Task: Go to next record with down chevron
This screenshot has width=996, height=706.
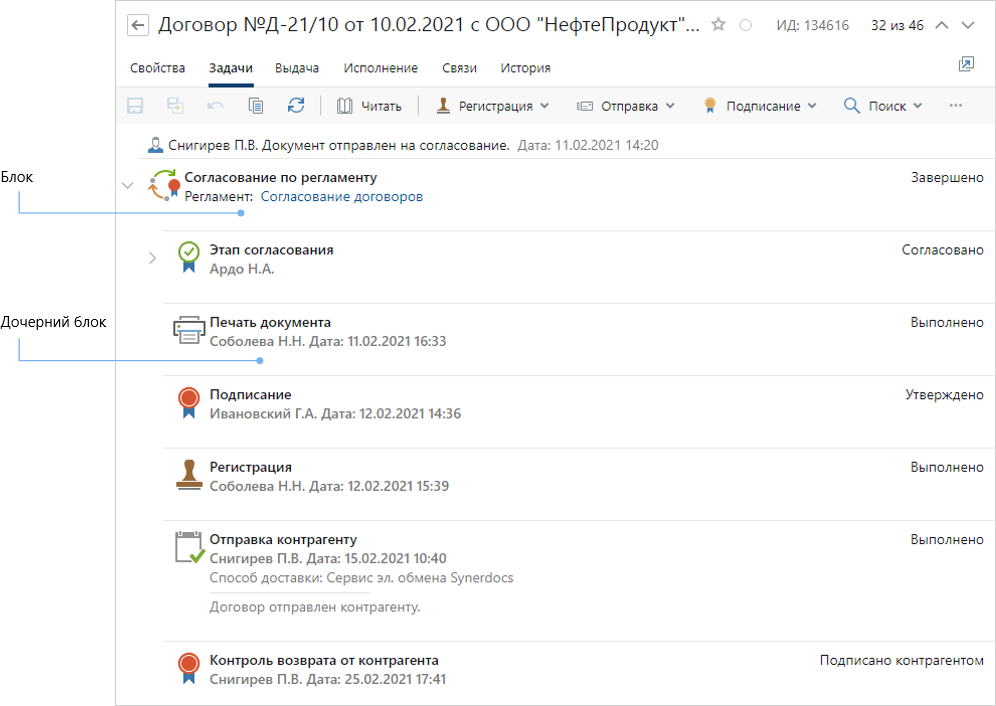Action: click(967, 25)
